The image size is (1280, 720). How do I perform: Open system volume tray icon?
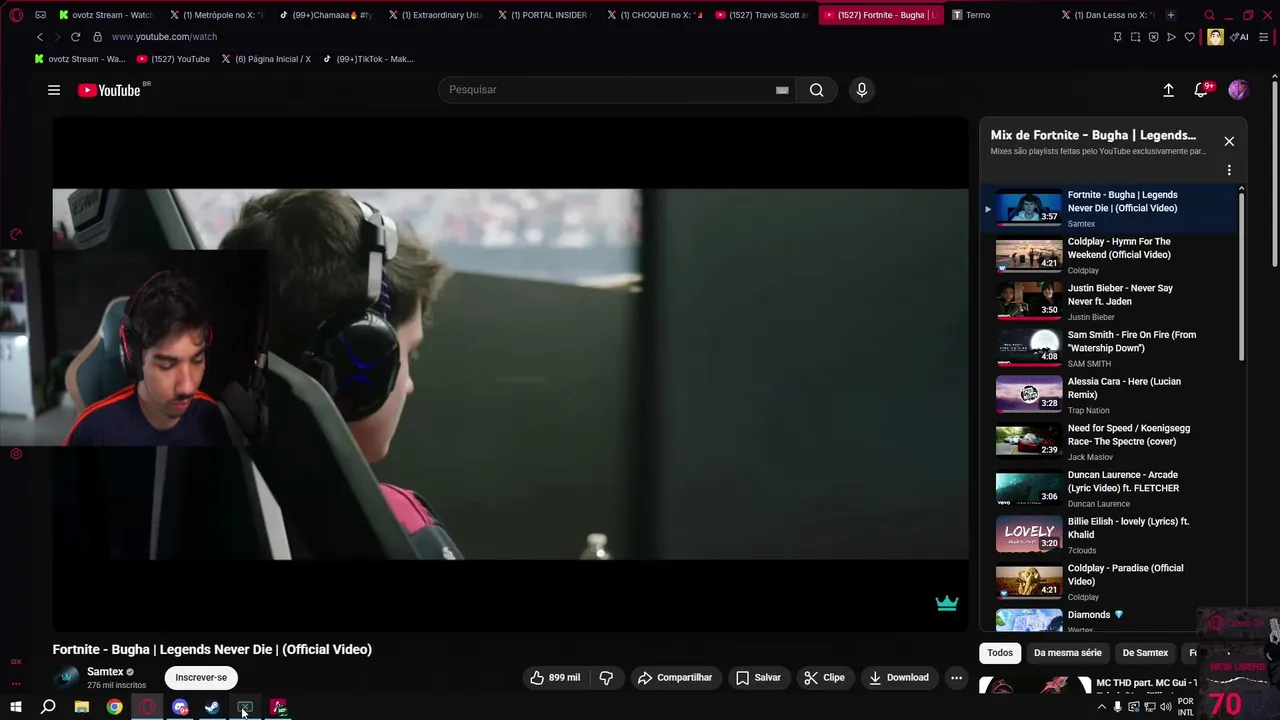[x=1166, y=707]
